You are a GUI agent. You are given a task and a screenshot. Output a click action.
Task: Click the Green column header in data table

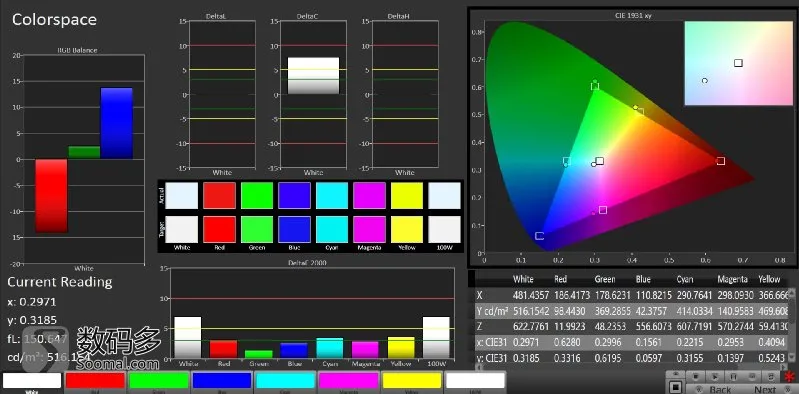604,279
